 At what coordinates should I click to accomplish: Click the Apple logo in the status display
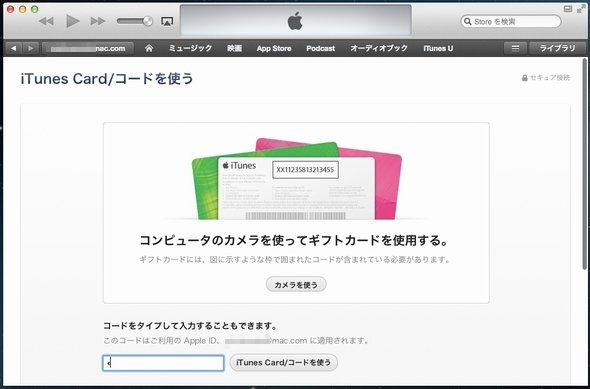(x=295, y=21)
